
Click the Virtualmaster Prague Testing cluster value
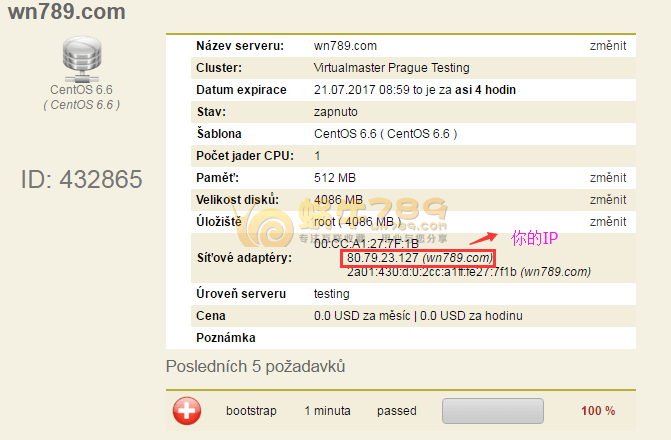(x=391, y=68)
